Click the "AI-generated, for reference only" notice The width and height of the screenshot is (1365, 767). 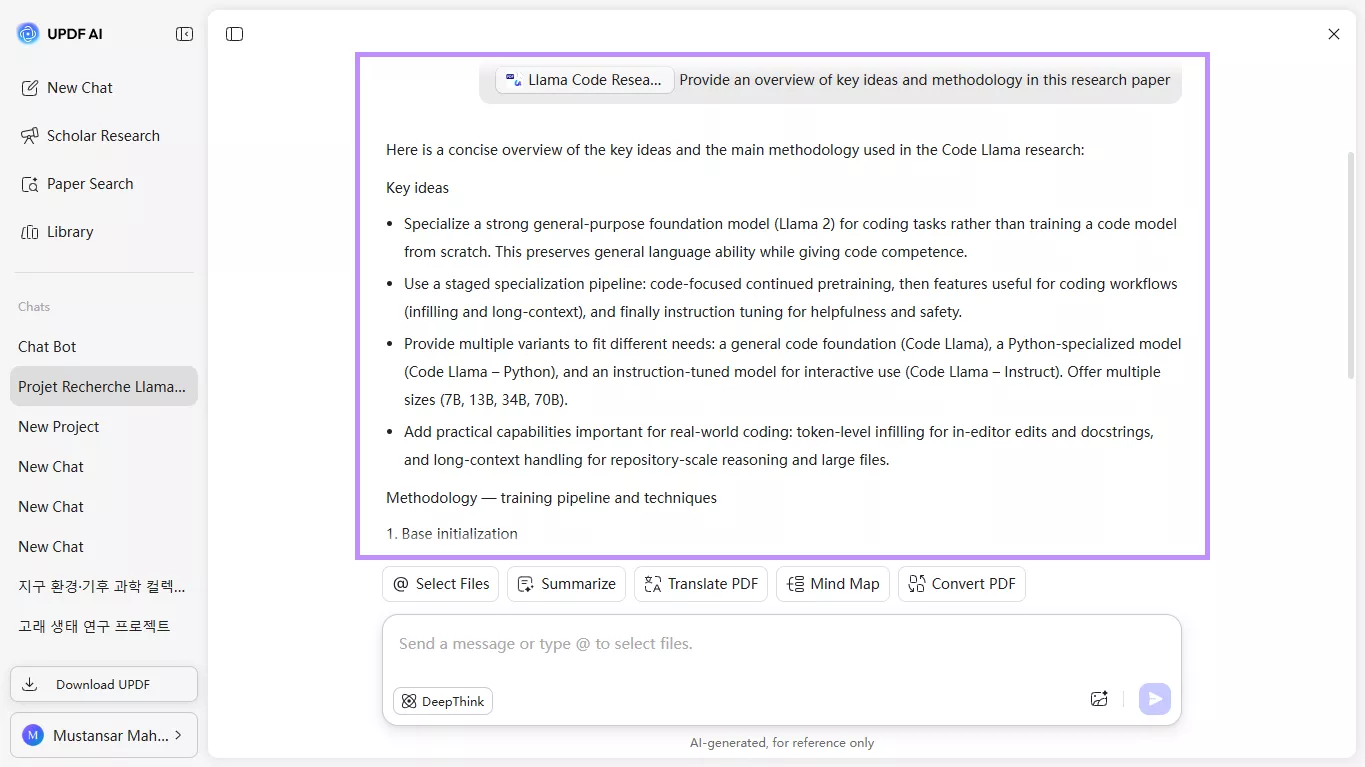pyautogui.click(x=782, y=743)
